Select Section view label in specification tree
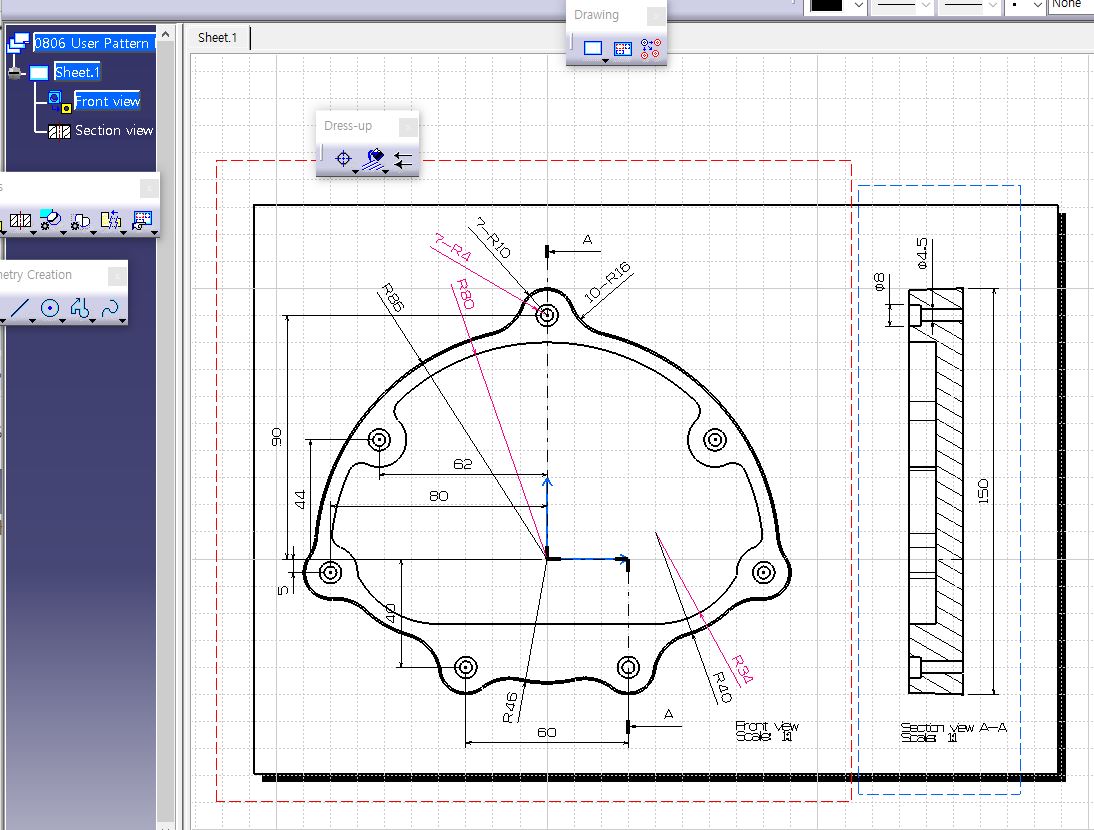Image resolution: width=1094 pixels, height=830 pixels. (114, 130)
